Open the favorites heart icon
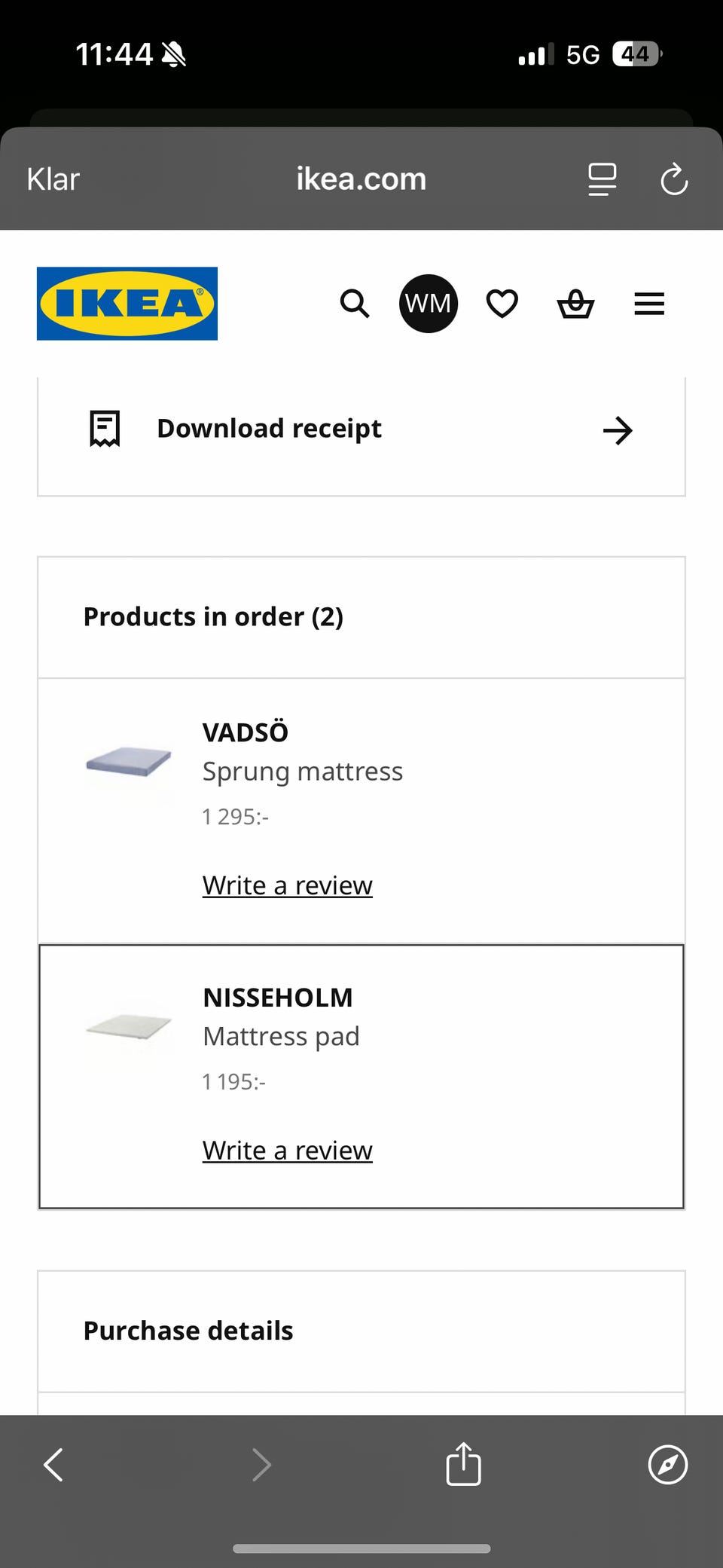The image size is (723, 1568). pos(502,304)
